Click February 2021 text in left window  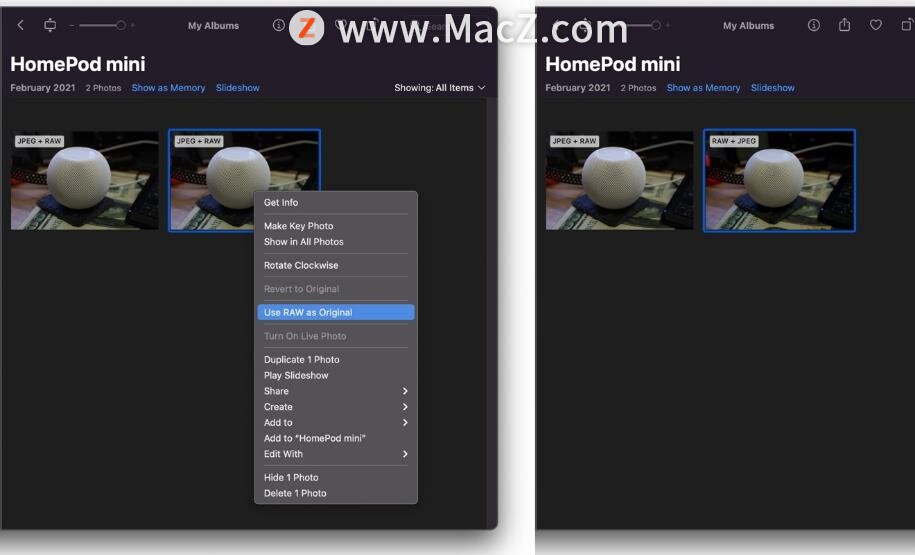click(x=43, y=88)
